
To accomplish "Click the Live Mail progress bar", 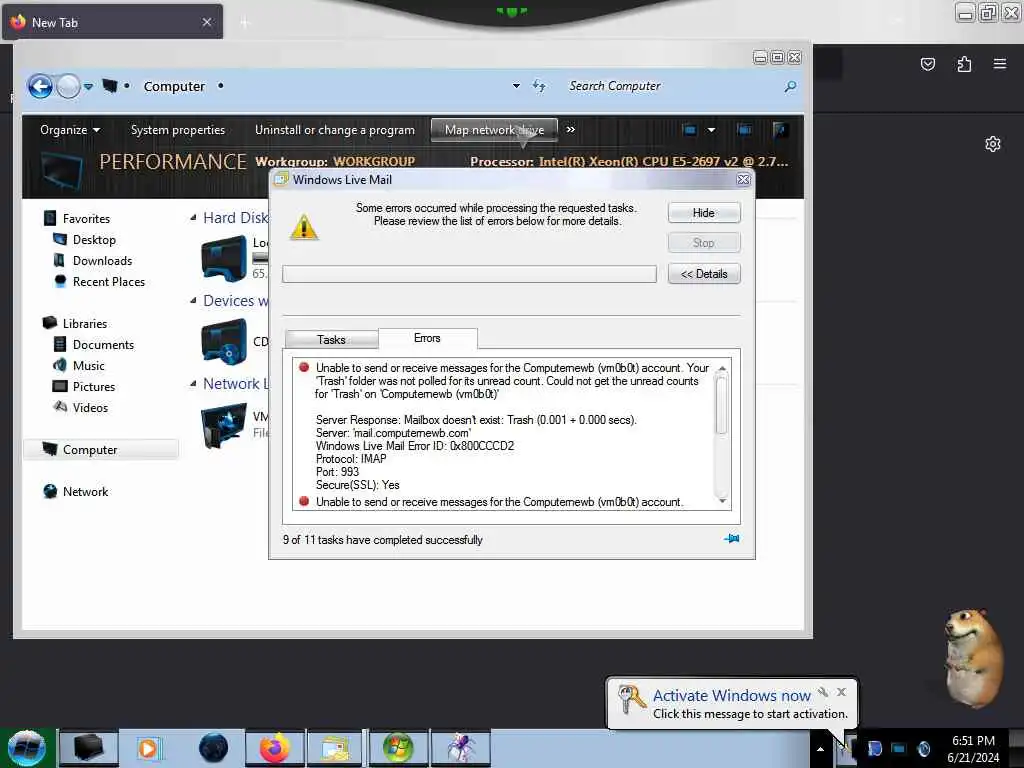I will 469,274.
